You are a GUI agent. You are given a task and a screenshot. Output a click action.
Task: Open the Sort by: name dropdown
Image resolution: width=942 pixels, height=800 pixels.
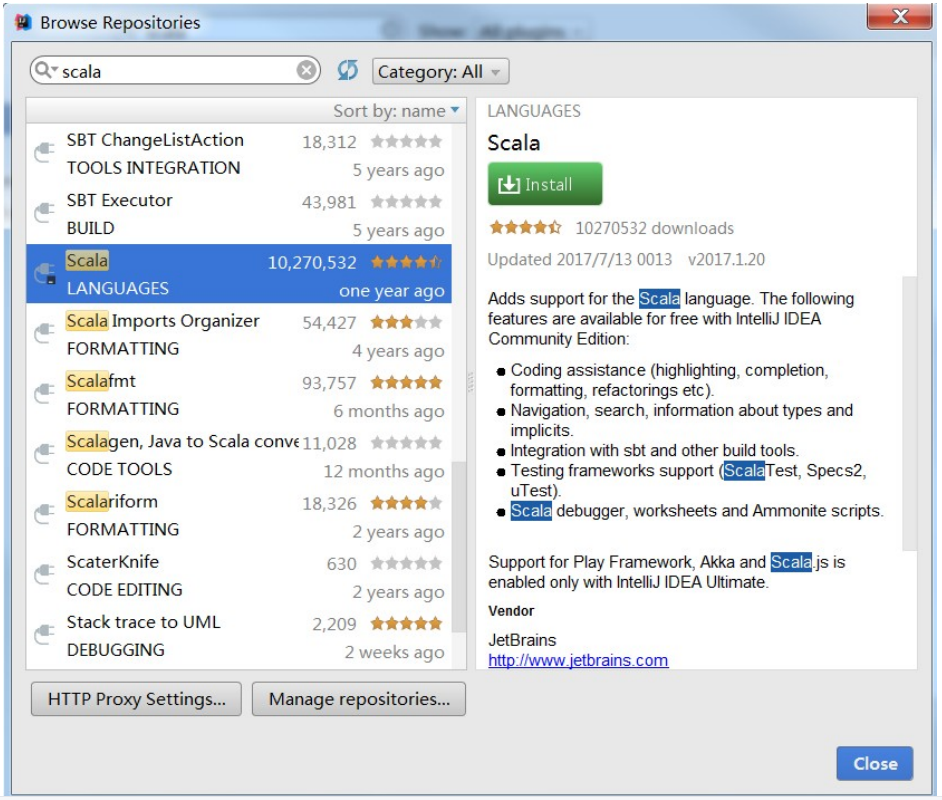click(396, 111)
